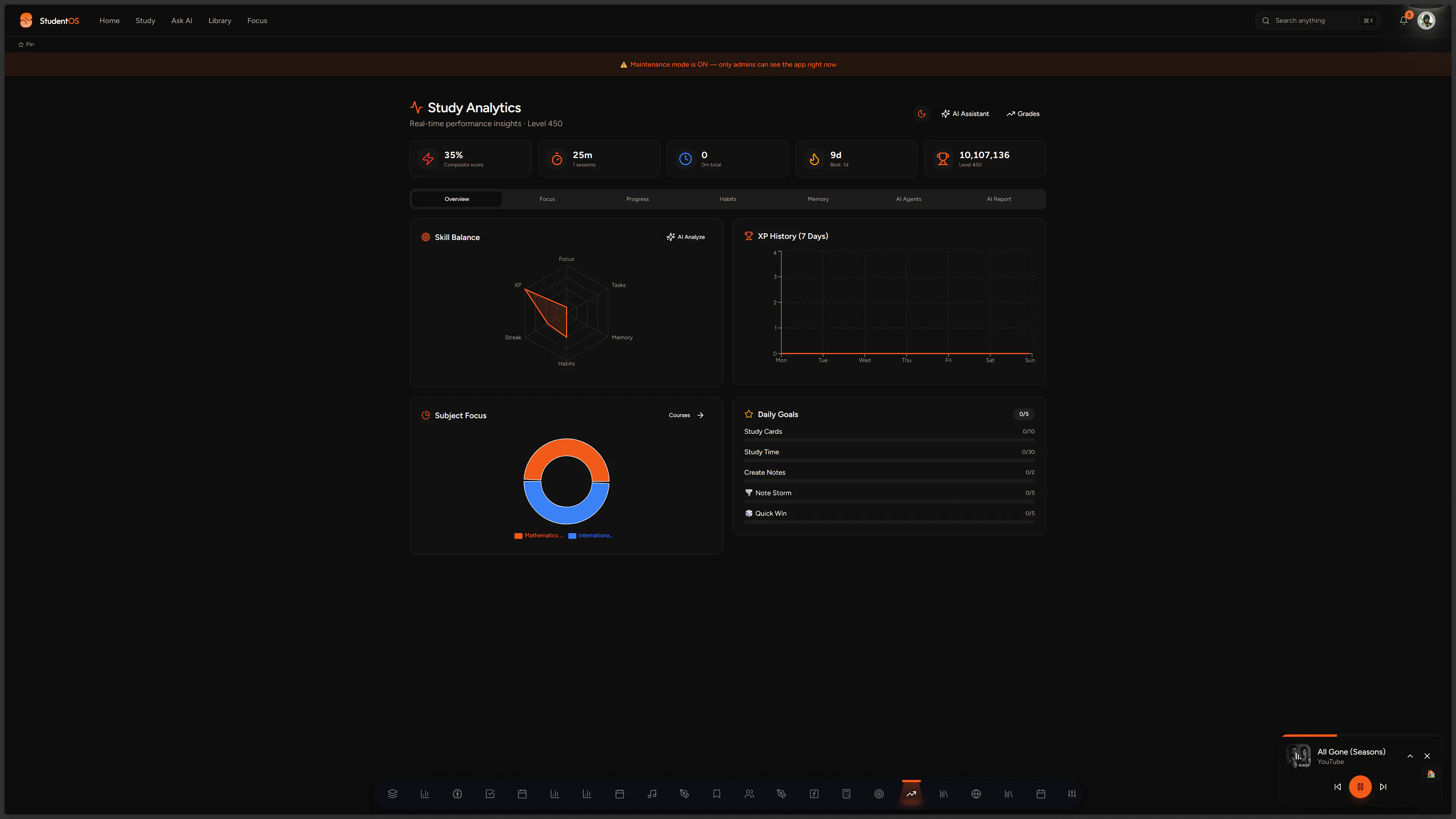Click the trophy icon on XP card
Screen dimensions: 1456x819
click(x=943, y=159)
